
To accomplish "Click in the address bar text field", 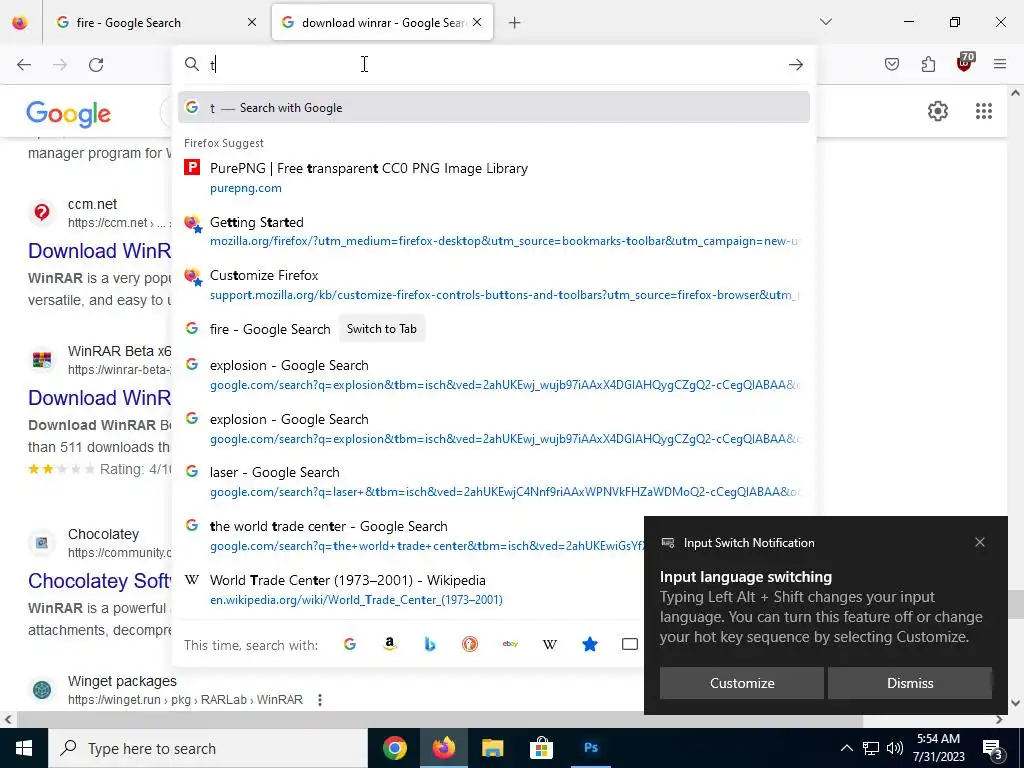I will click(496, 64).
